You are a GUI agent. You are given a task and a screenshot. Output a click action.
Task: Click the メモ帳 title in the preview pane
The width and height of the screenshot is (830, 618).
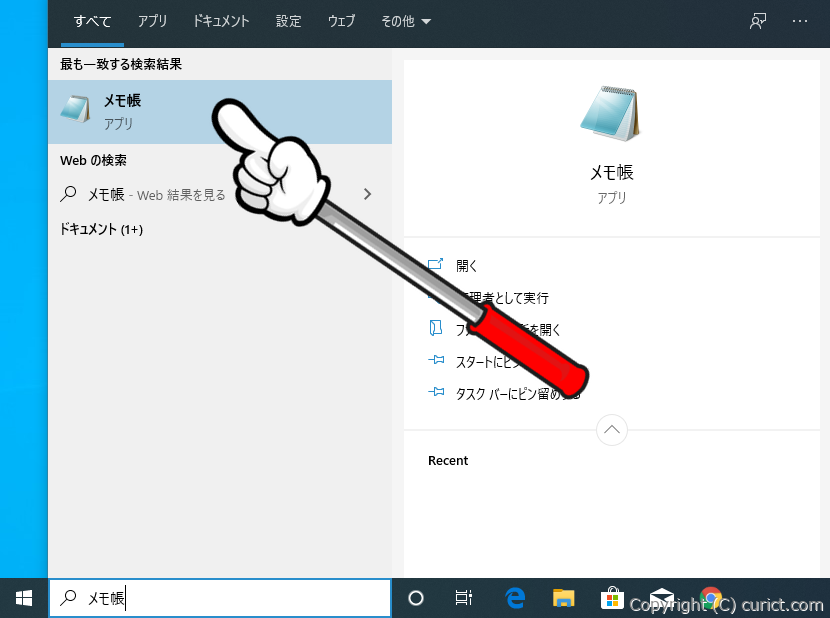(612, 173)
